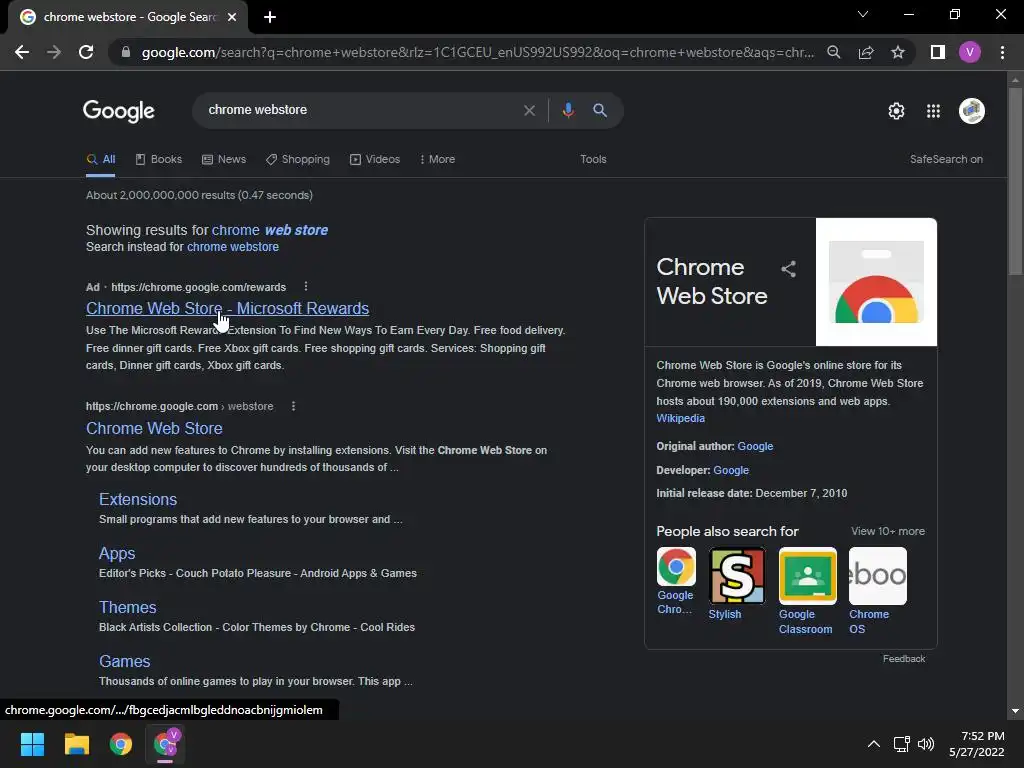Open the Google account avatar
This screenshot has height=768, width=1024.
pos(971,111)
